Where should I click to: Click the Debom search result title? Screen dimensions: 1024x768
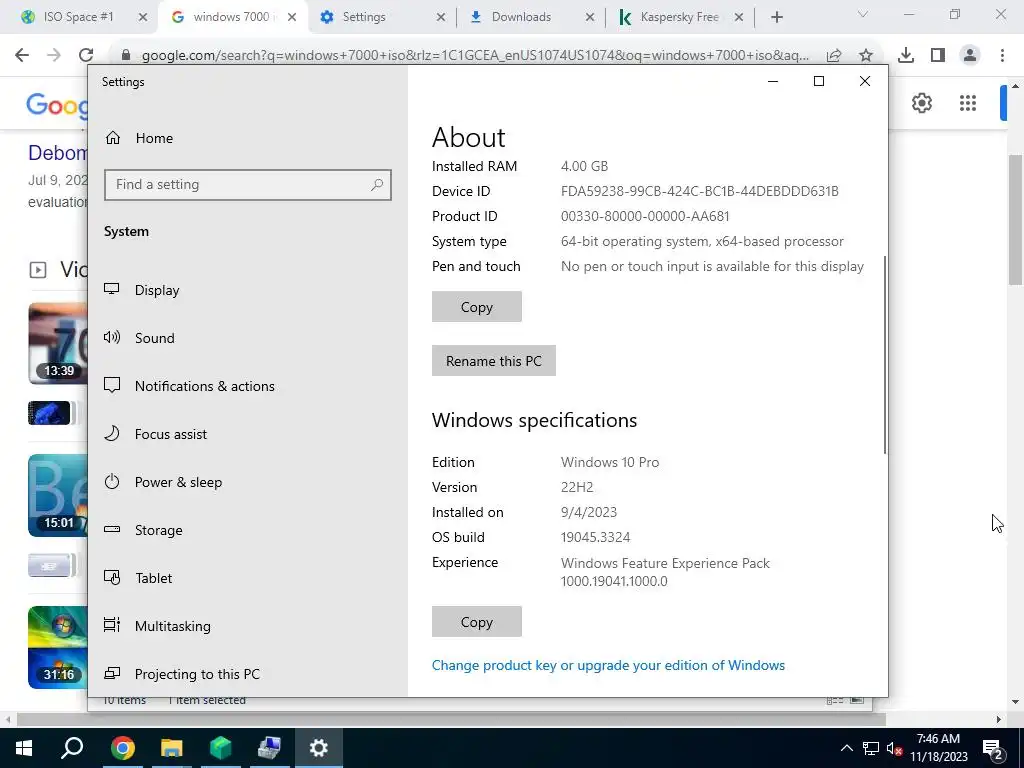(x=57, y=153)
